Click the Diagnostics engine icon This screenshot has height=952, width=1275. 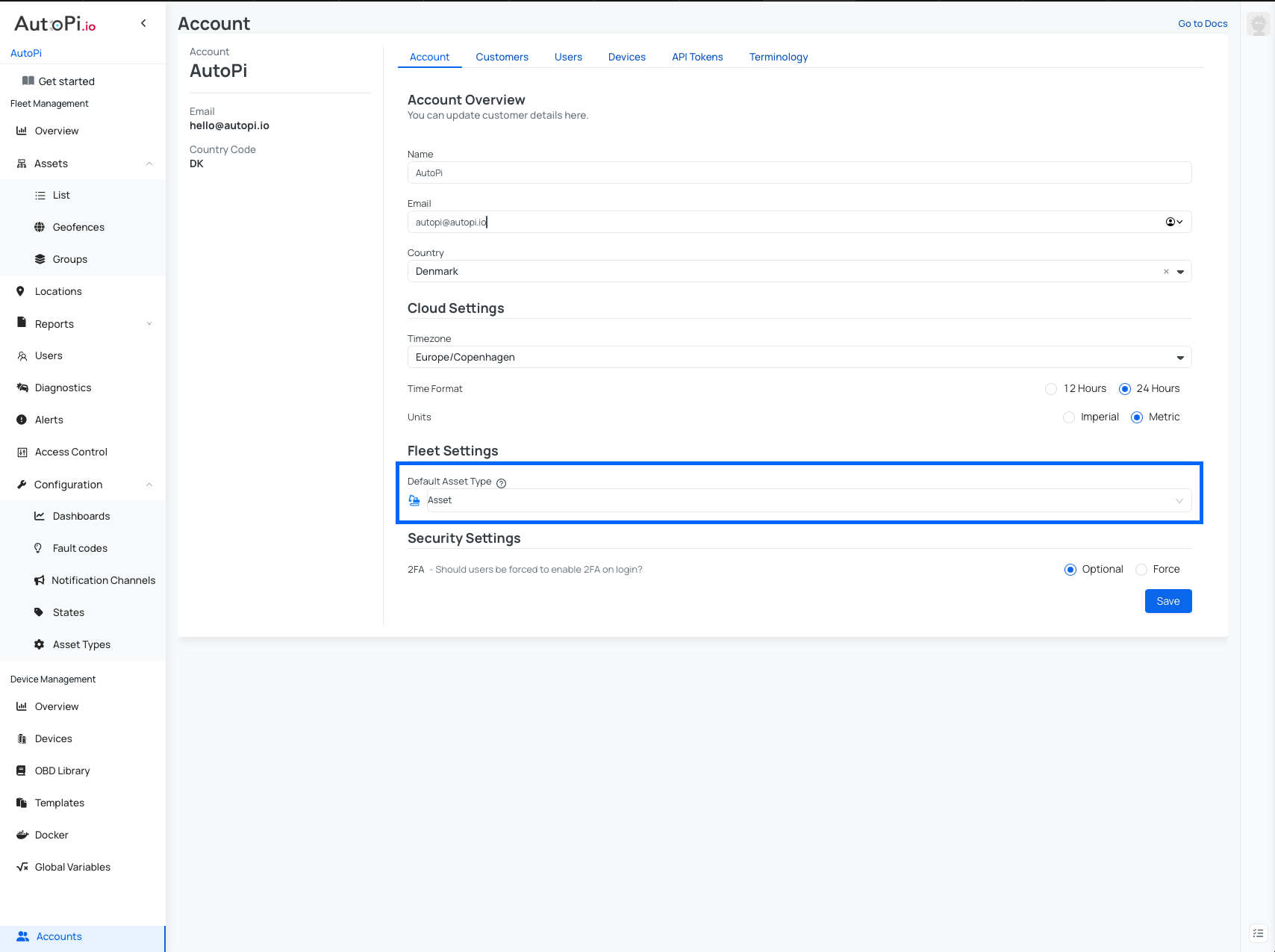(x=22, y=388)
